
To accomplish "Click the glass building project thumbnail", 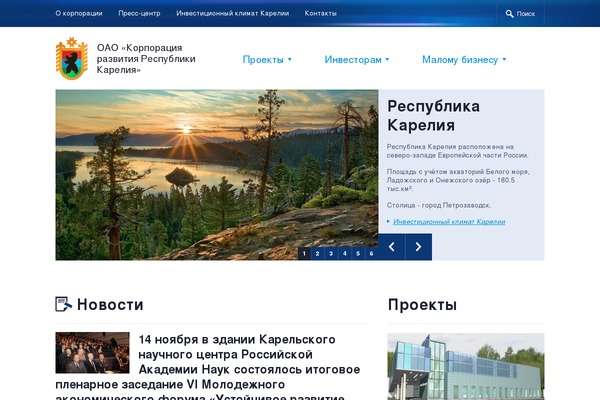I will click(466, 366).
